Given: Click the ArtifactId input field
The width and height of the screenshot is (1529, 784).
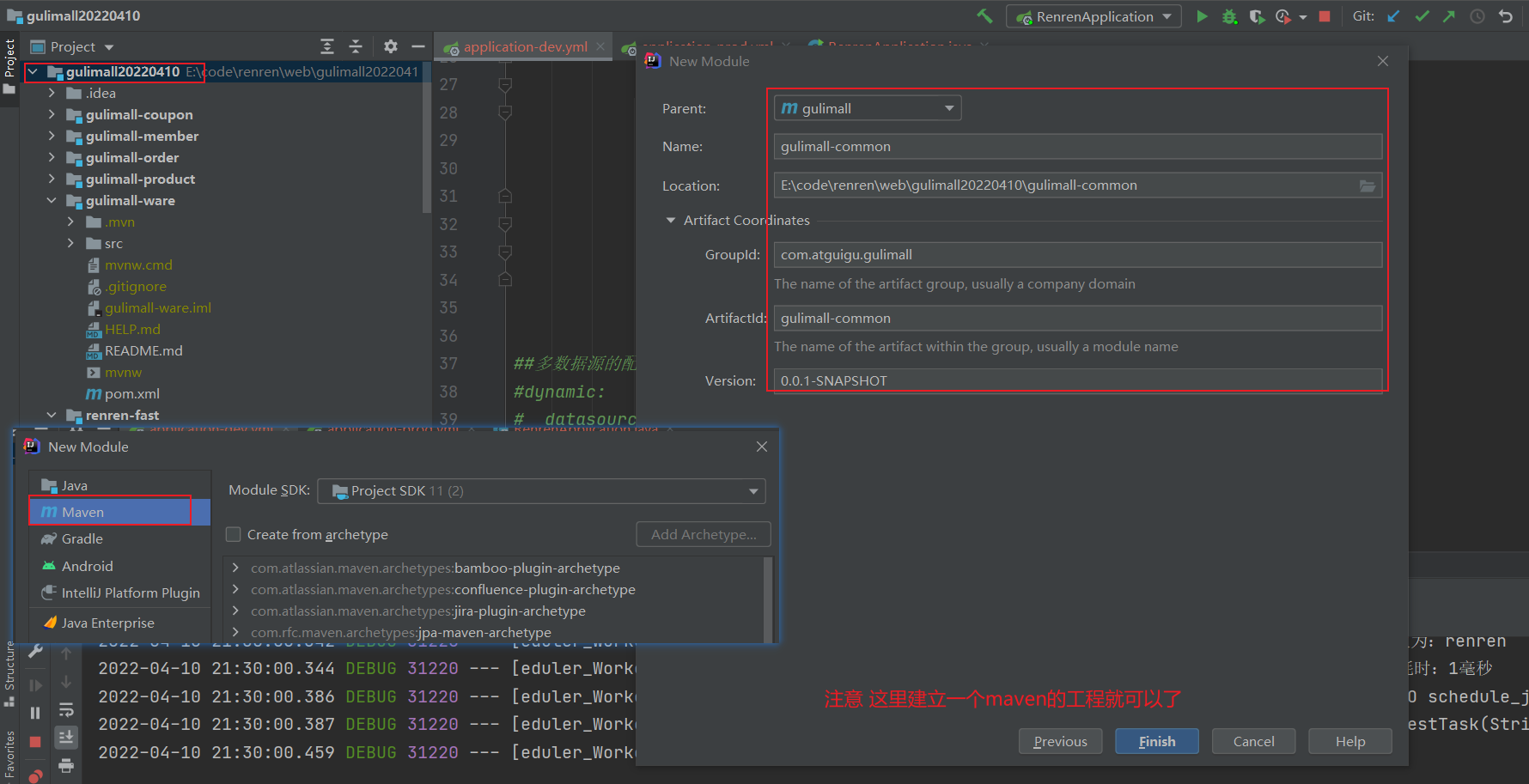Looking at the screenshot, I should tap(1078, 318).
